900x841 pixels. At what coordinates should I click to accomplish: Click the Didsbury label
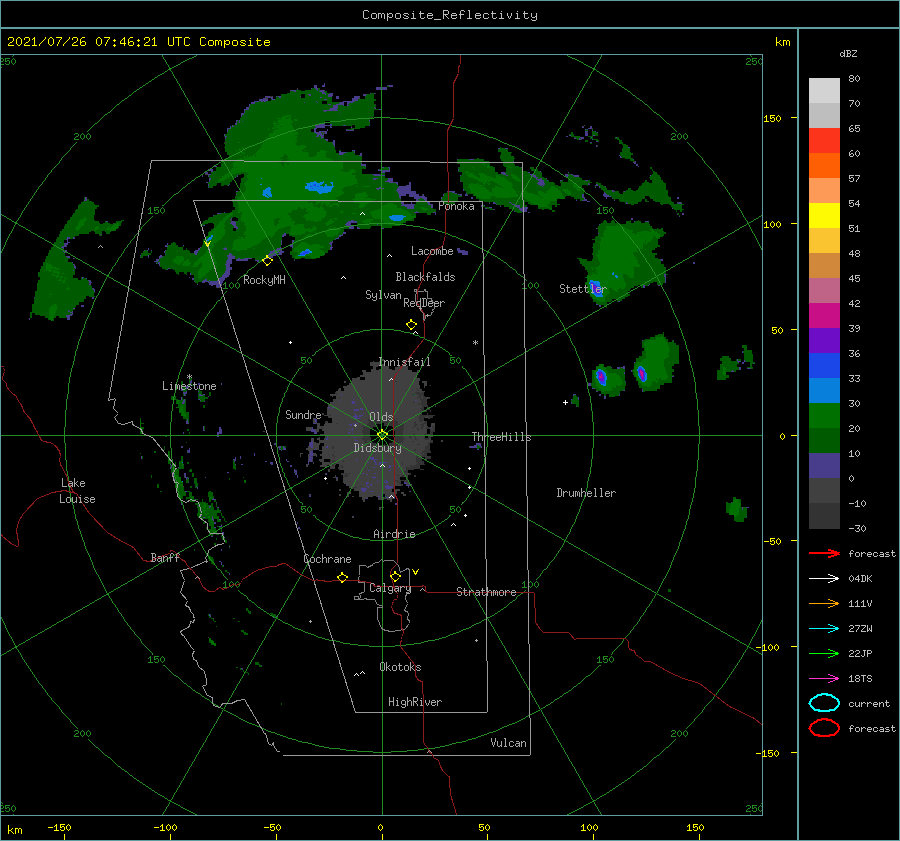point(378,448)
